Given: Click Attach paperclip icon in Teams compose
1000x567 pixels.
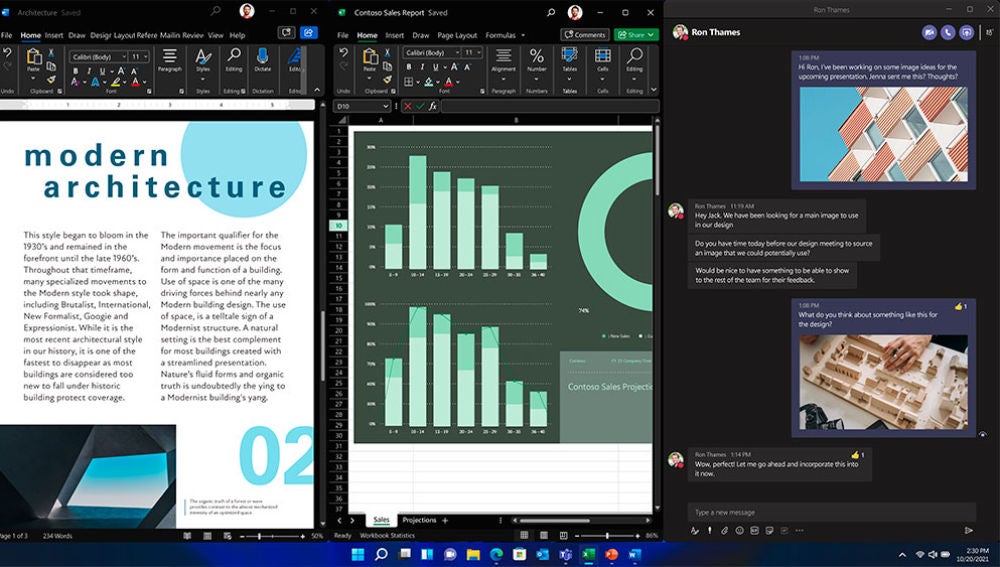Looking at the screenshot, I should 724,530.
